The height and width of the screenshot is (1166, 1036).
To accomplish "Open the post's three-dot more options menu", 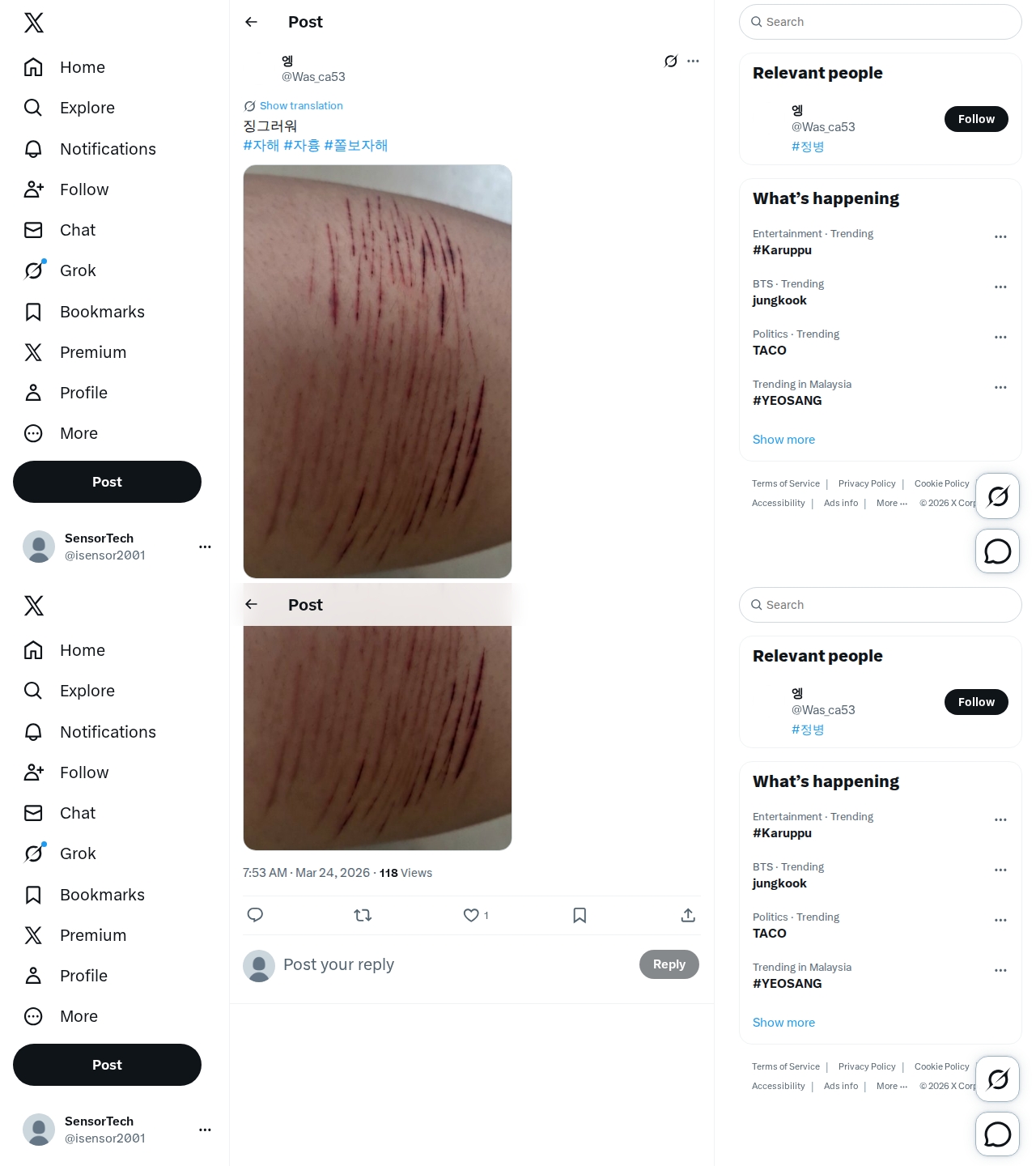I will pyautogui.click(x=693, y=61).
